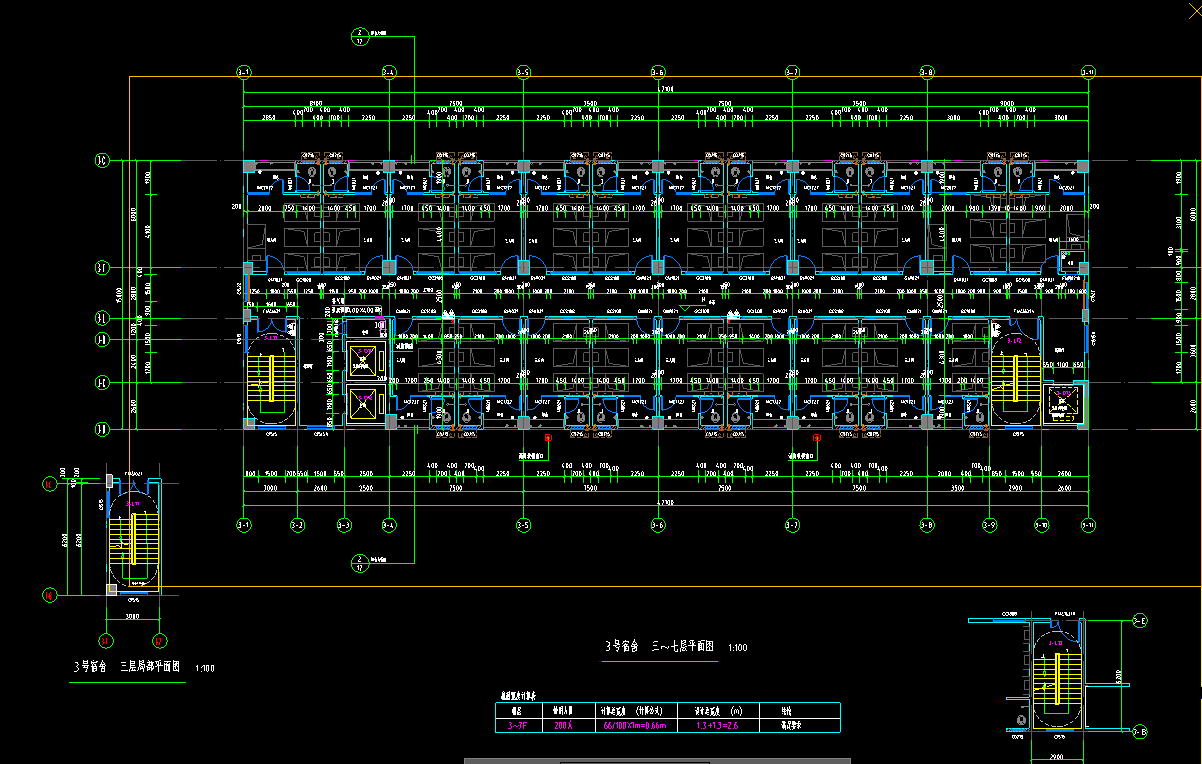Click grid axis bubble 3-2

click(297, 524)
